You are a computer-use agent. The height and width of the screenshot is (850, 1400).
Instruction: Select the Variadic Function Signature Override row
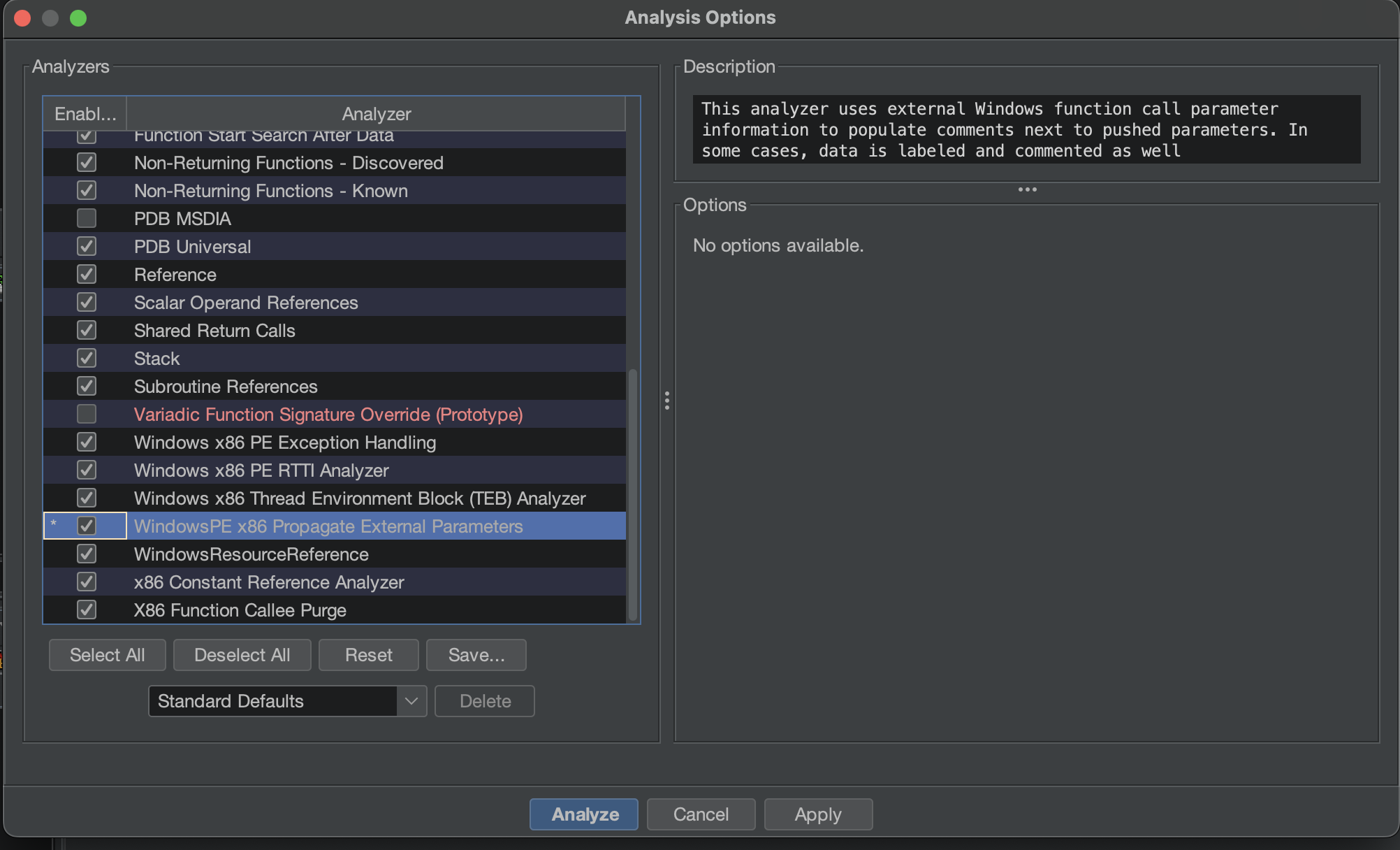click(x=335, y=415)
